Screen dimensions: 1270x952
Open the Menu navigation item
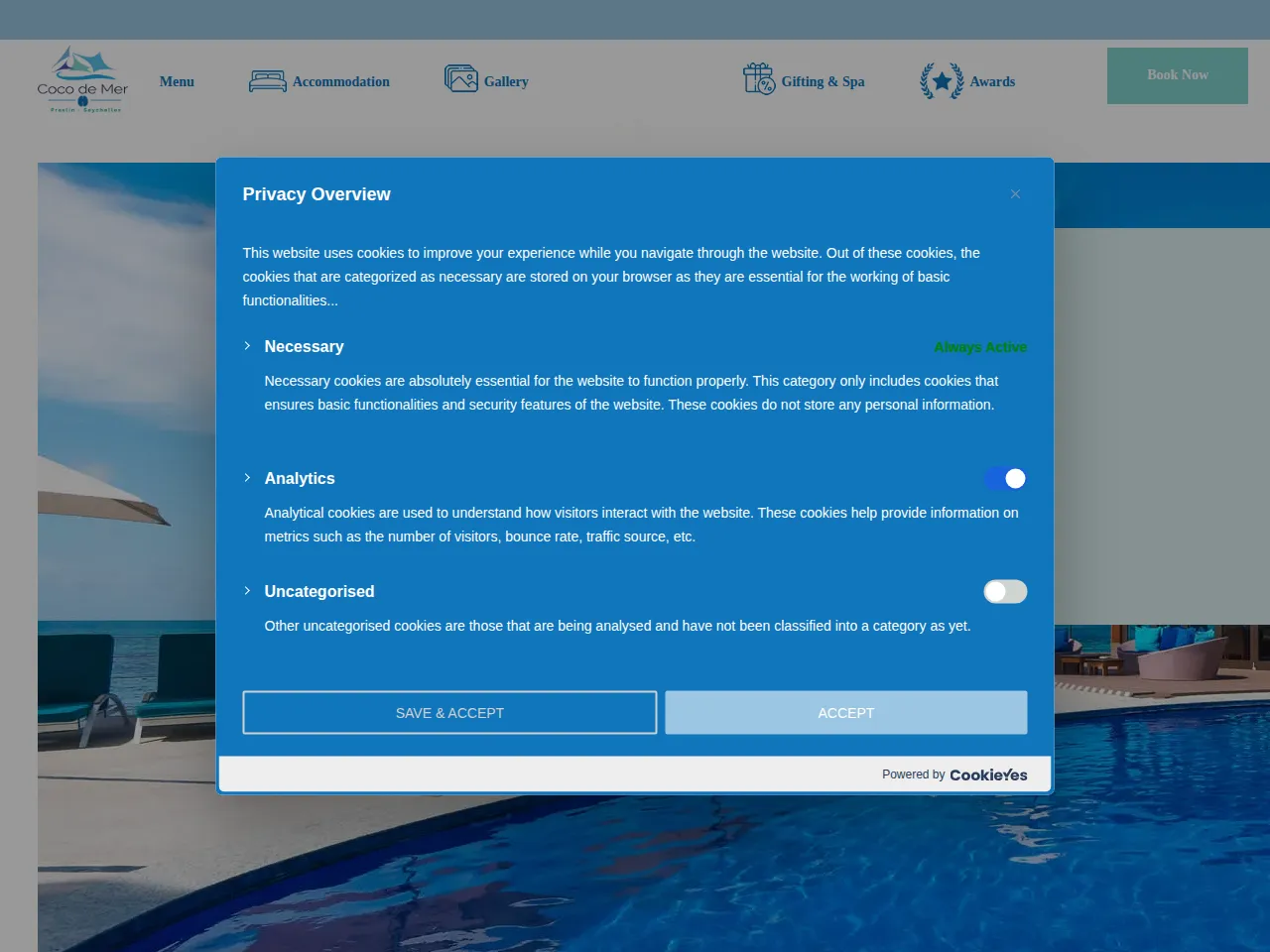click(x=177, y=81)
